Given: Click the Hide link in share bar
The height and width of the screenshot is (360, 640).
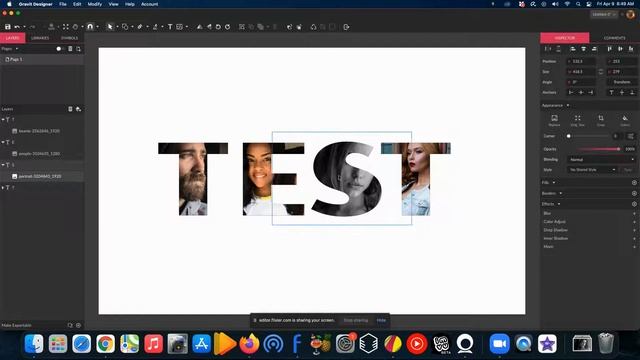Looking at the screenshot, I should (381, 320).
